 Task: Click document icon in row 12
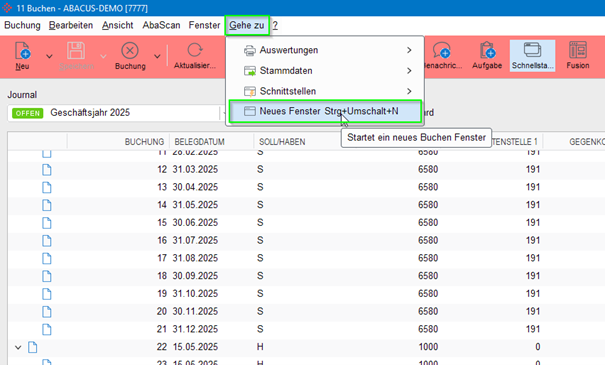47,170
